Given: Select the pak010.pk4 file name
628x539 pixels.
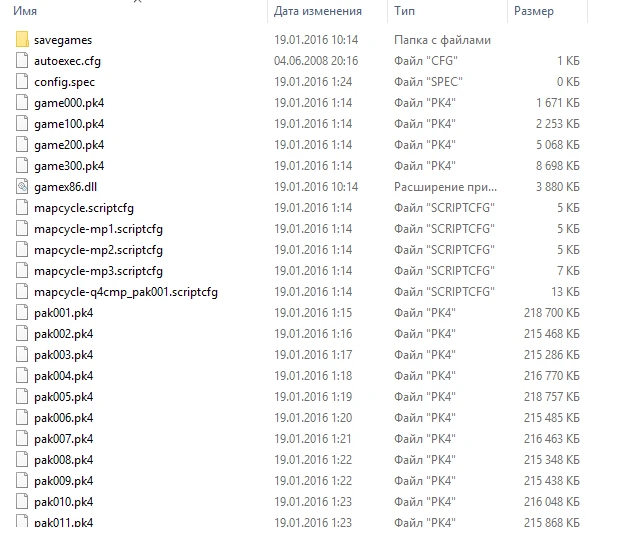Looking at the screenshot, I should tap(63, 502).
